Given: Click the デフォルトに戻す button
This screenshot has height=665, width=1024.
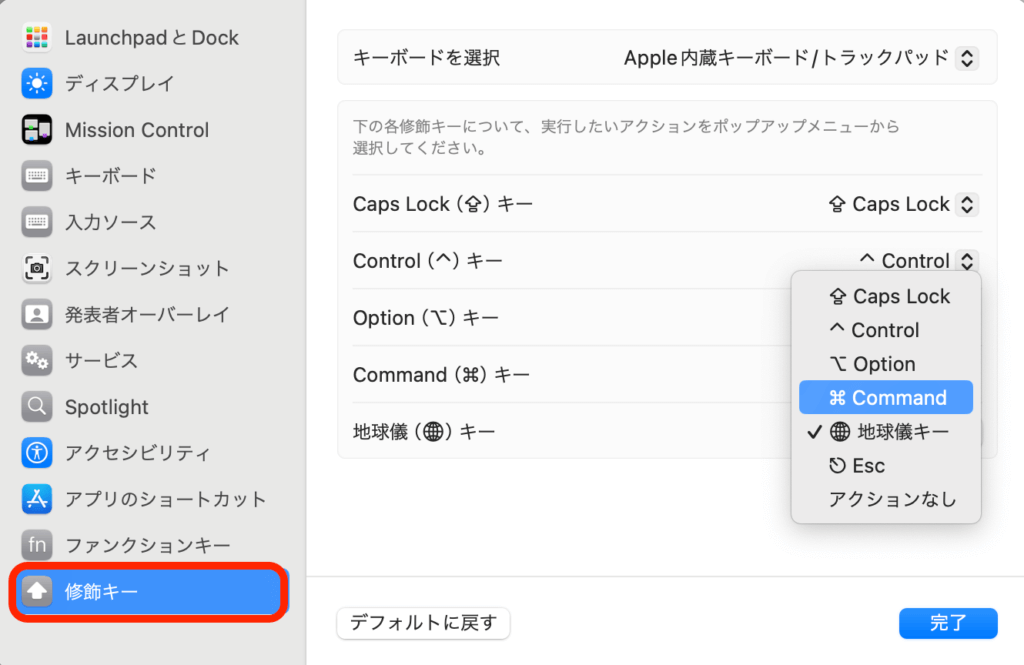Looking at the screenshot, I should pyautogui.click(x=423, y=623).
